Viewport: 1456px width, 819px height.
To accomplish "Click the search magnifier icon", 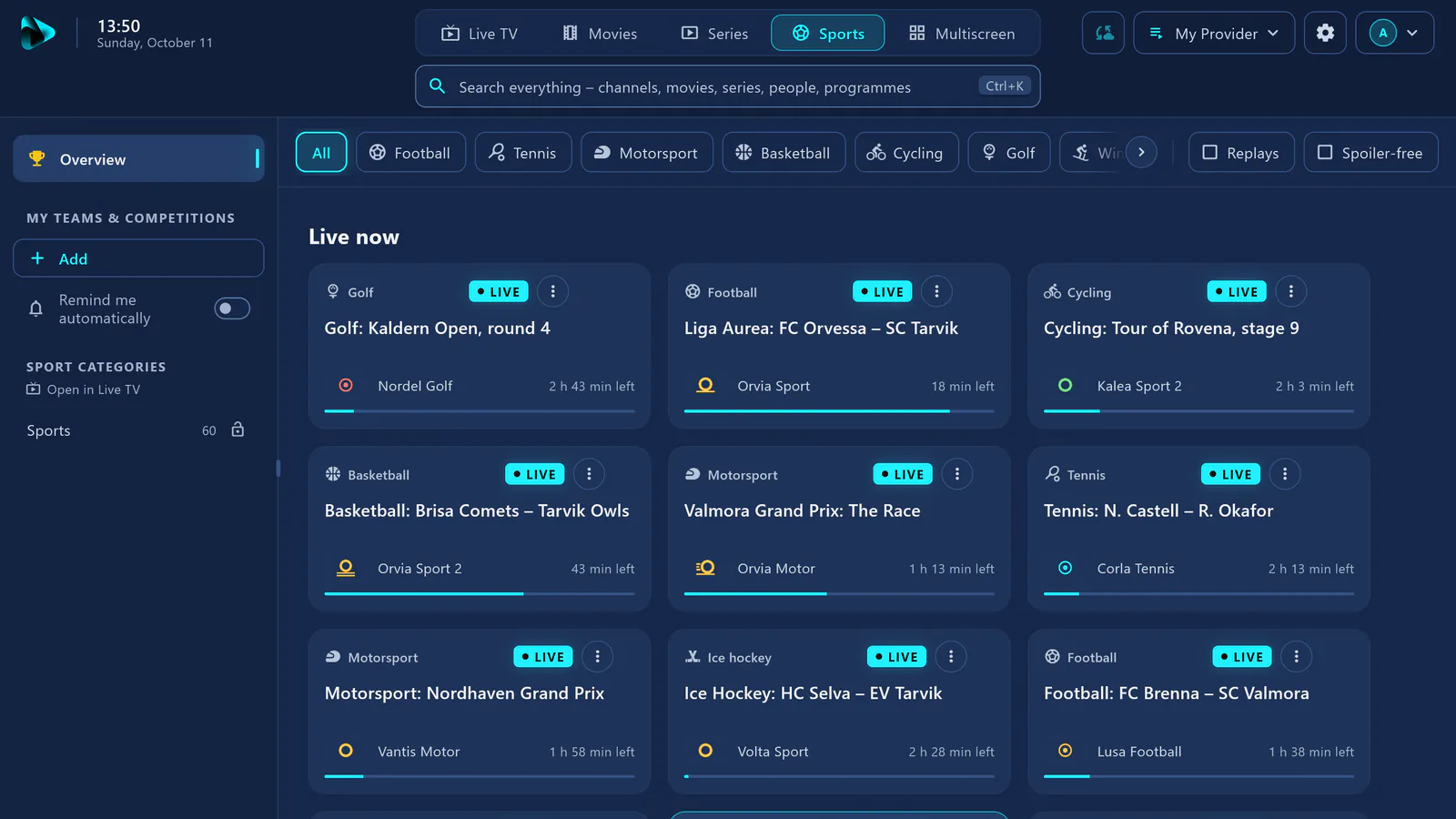I will tap(437, 86).
